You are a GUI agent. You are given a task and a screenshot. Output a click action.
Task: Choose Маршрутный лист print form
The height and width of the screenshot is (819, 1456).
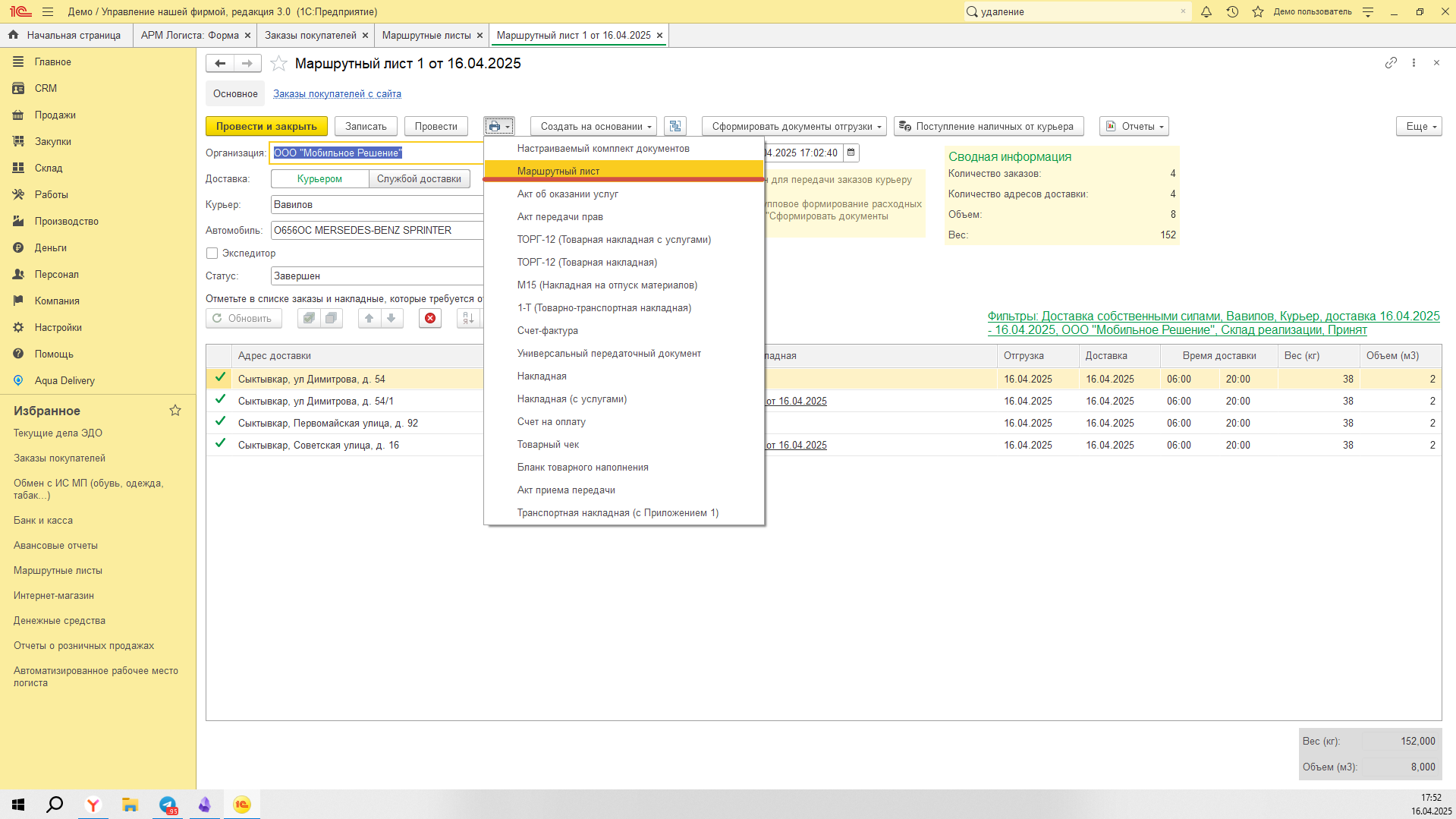tap(624, 171)
